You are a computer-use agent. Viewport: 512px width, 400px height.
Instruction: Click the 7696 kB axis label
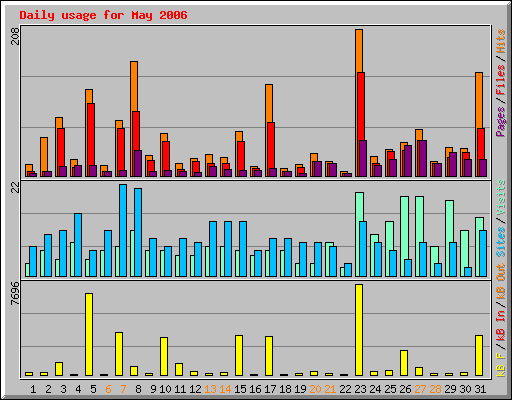[x=15, y=294]
